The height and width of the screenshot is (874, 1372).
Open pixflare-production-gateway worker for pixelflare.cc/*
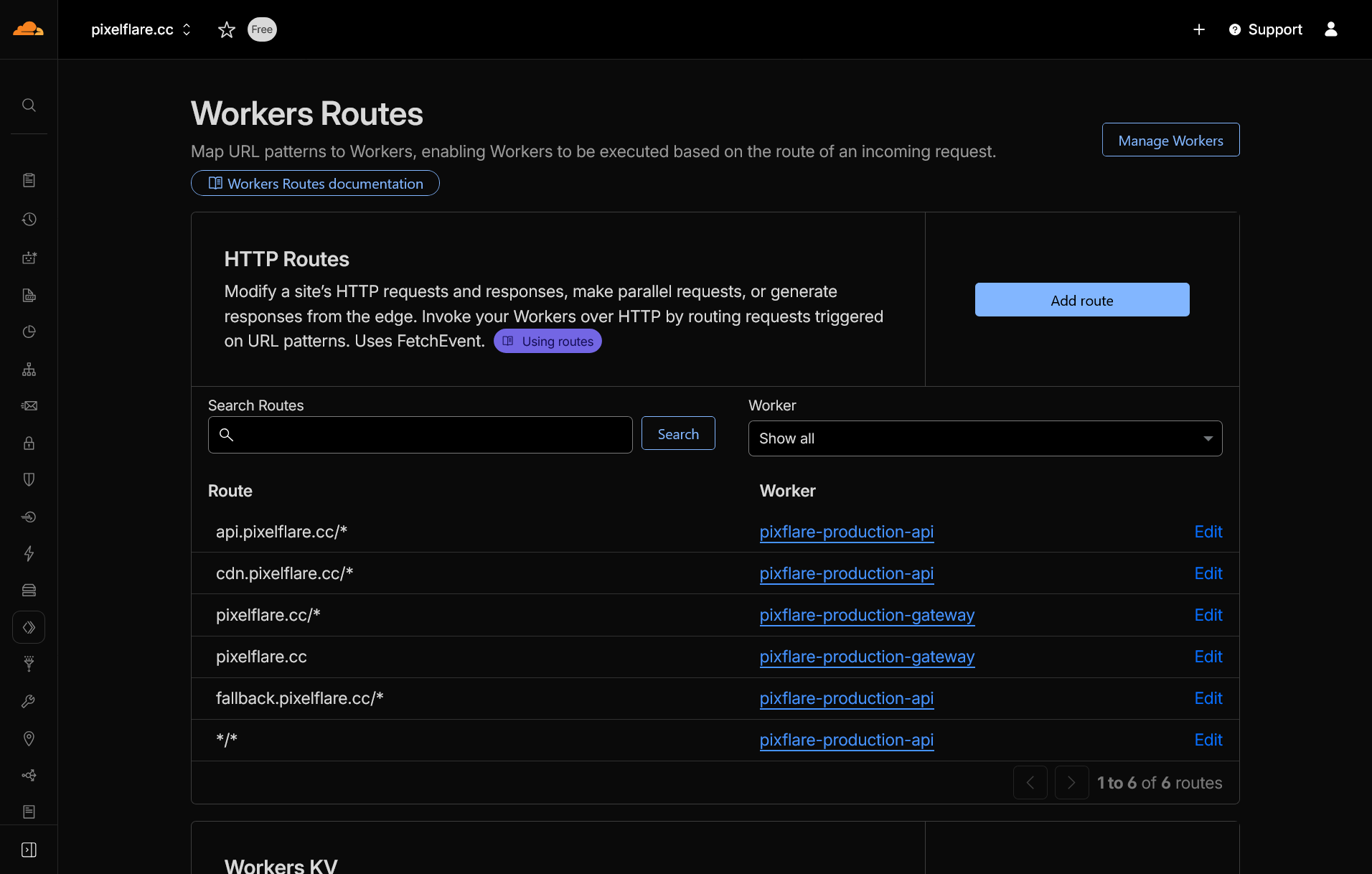click(x=867, y=615)
